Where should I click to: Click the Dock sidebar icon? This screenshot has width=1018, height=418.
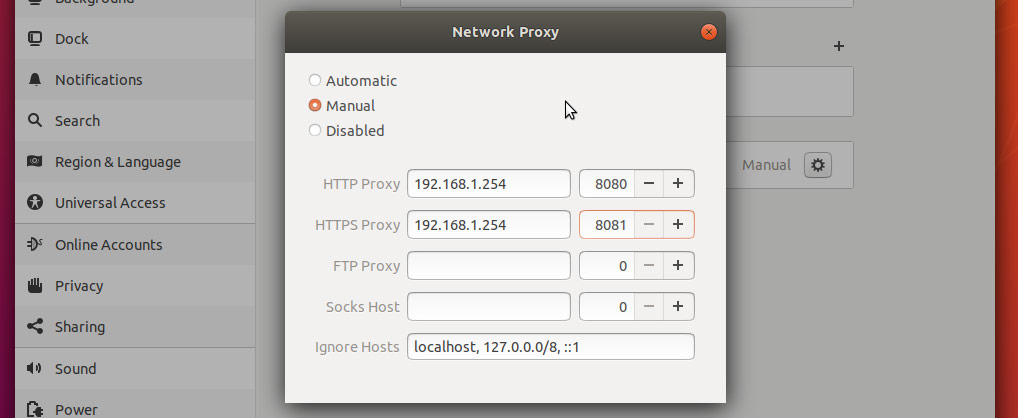pos(34,38)
